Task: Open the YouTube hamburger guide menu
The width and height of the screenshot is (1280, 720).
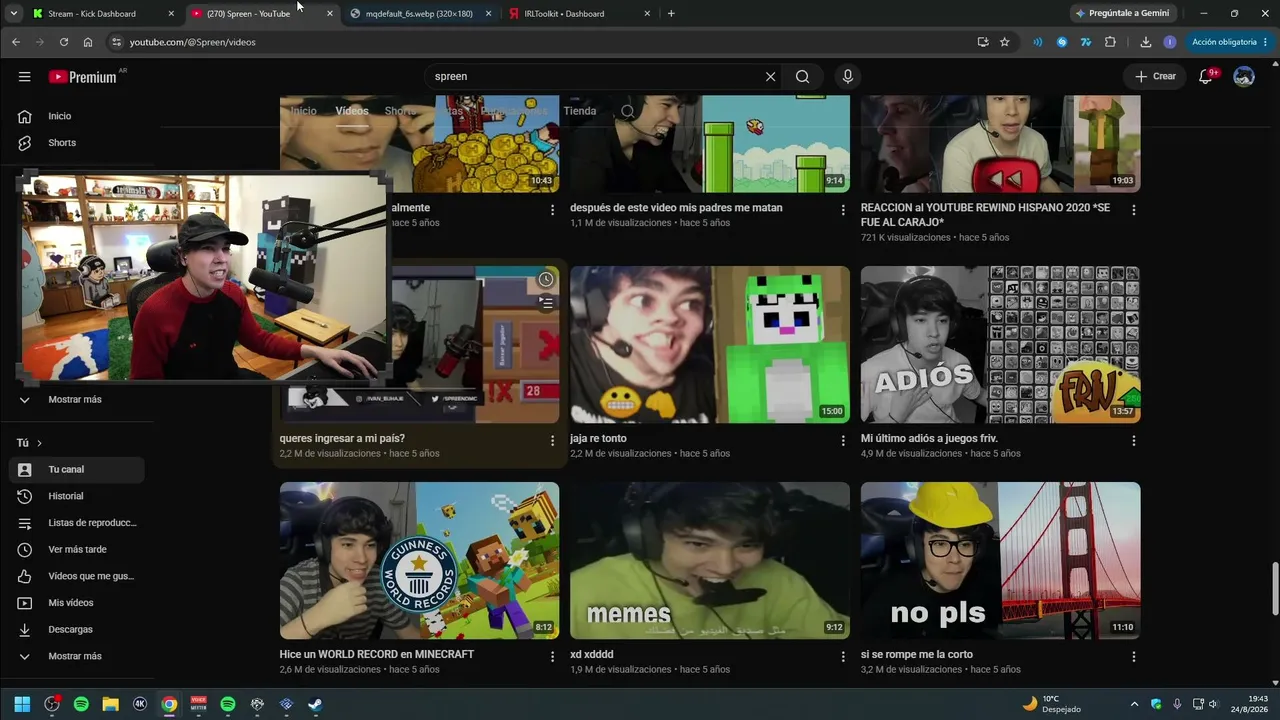Action: tap(25, 77)
